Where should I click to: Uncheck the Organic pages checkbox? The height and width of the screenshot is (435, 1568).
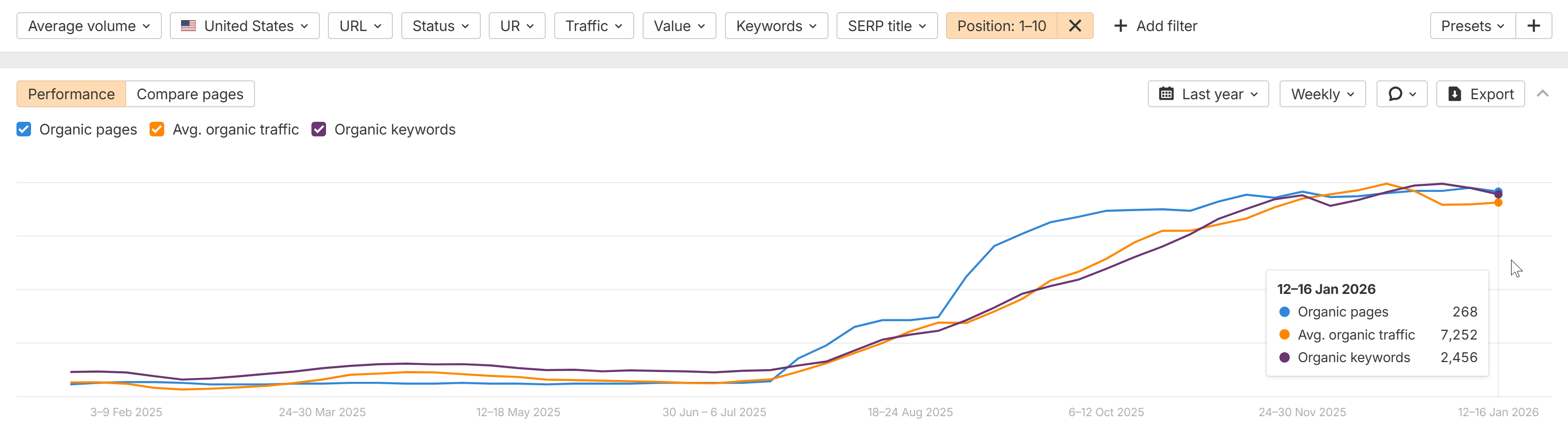coord(24,130)
